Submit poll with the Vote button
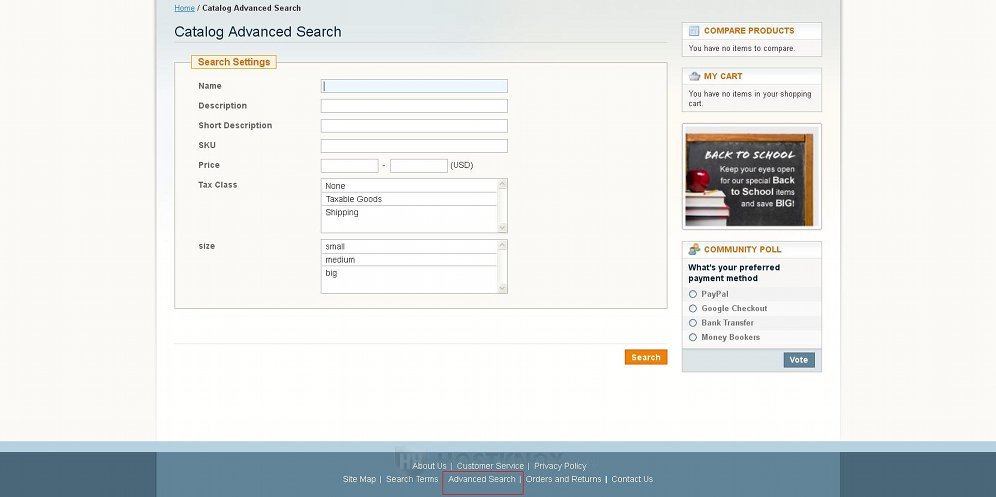 (798, 360)
